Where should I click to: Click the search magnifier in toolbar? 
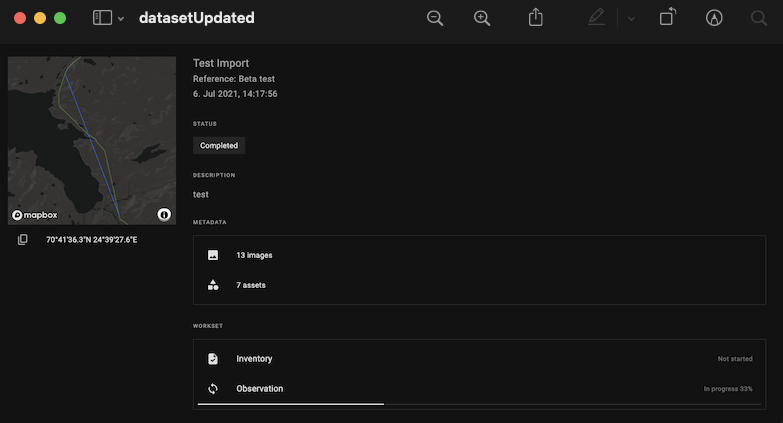coord(759,18)
